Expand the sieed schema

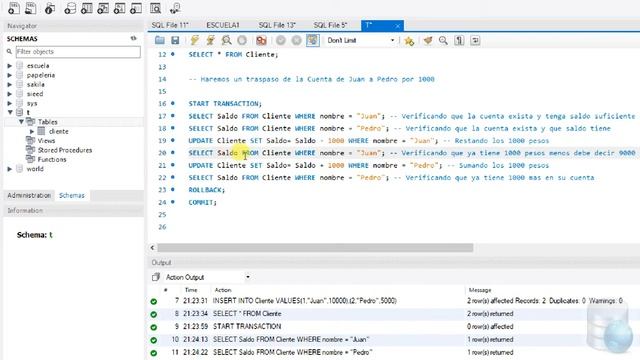pos(10,94)
